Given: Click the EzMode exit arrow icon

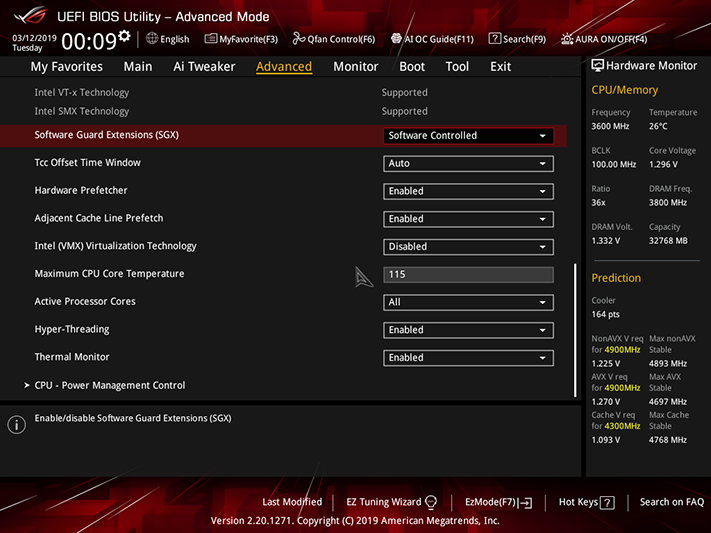Looking at the screenshot, I should tap(526, 503).
